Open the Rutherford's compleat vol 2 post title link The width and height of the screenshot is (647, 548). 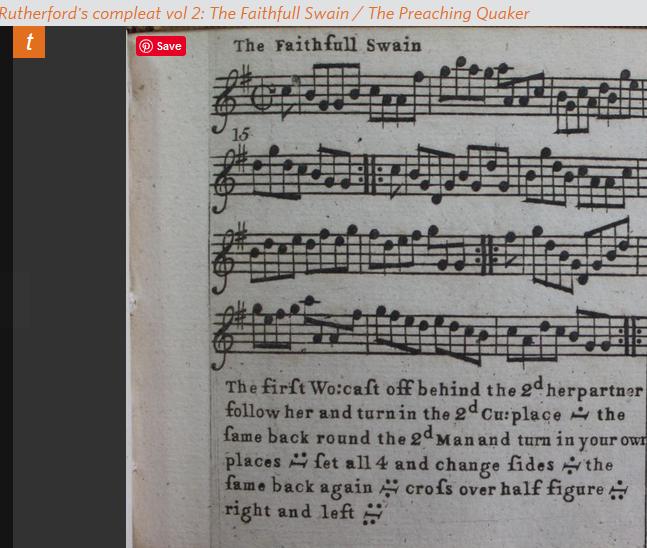264,13
